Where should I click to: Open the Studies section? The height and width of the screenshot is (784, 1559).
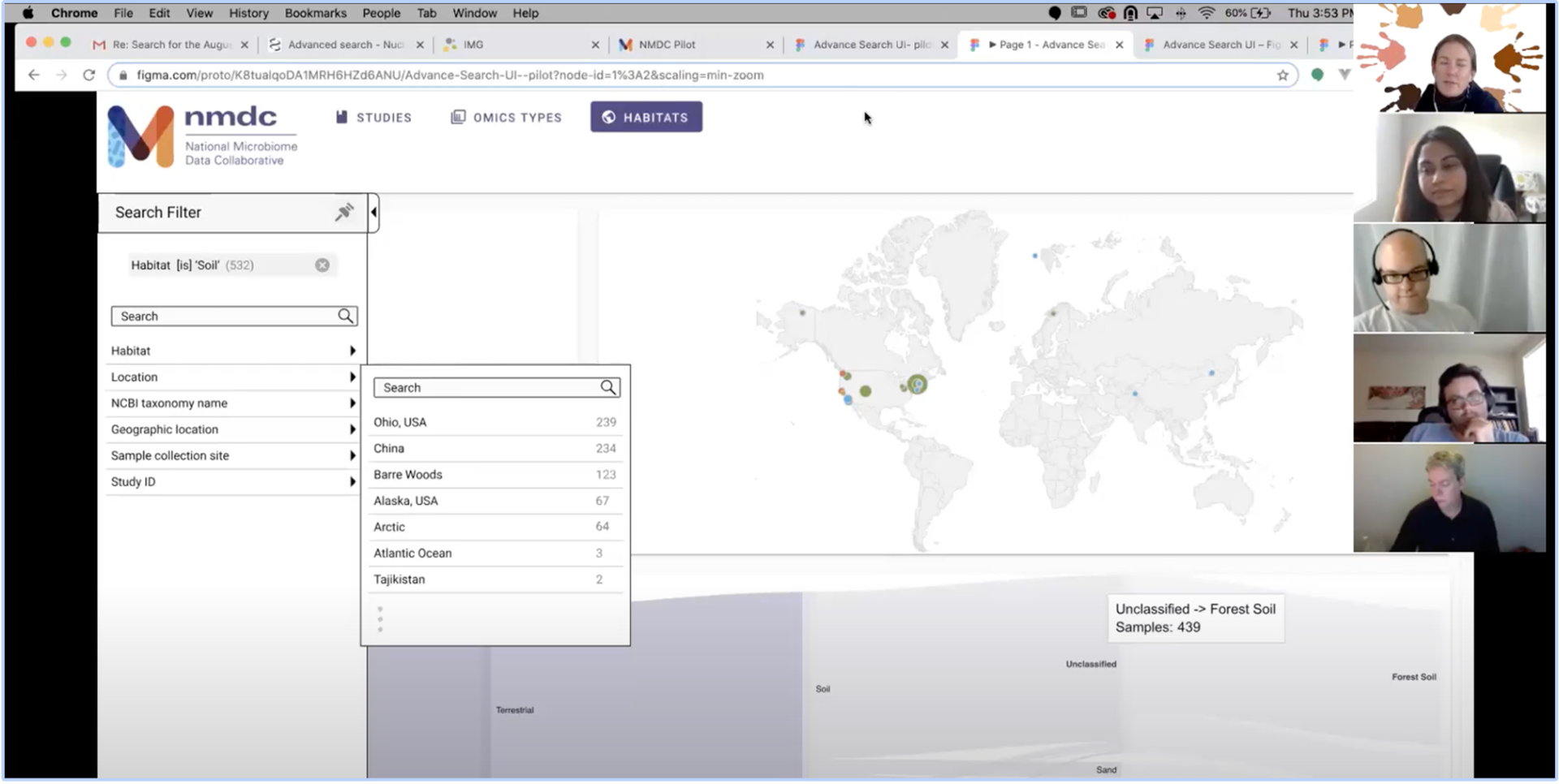click(x=374, y=118)
